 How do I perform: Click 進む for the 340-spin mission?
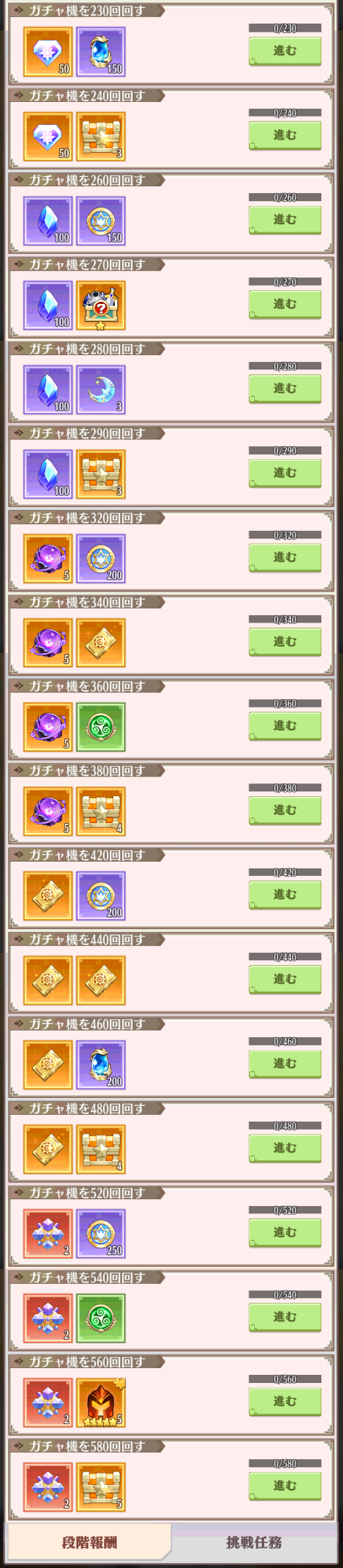(x=285, y=642)
